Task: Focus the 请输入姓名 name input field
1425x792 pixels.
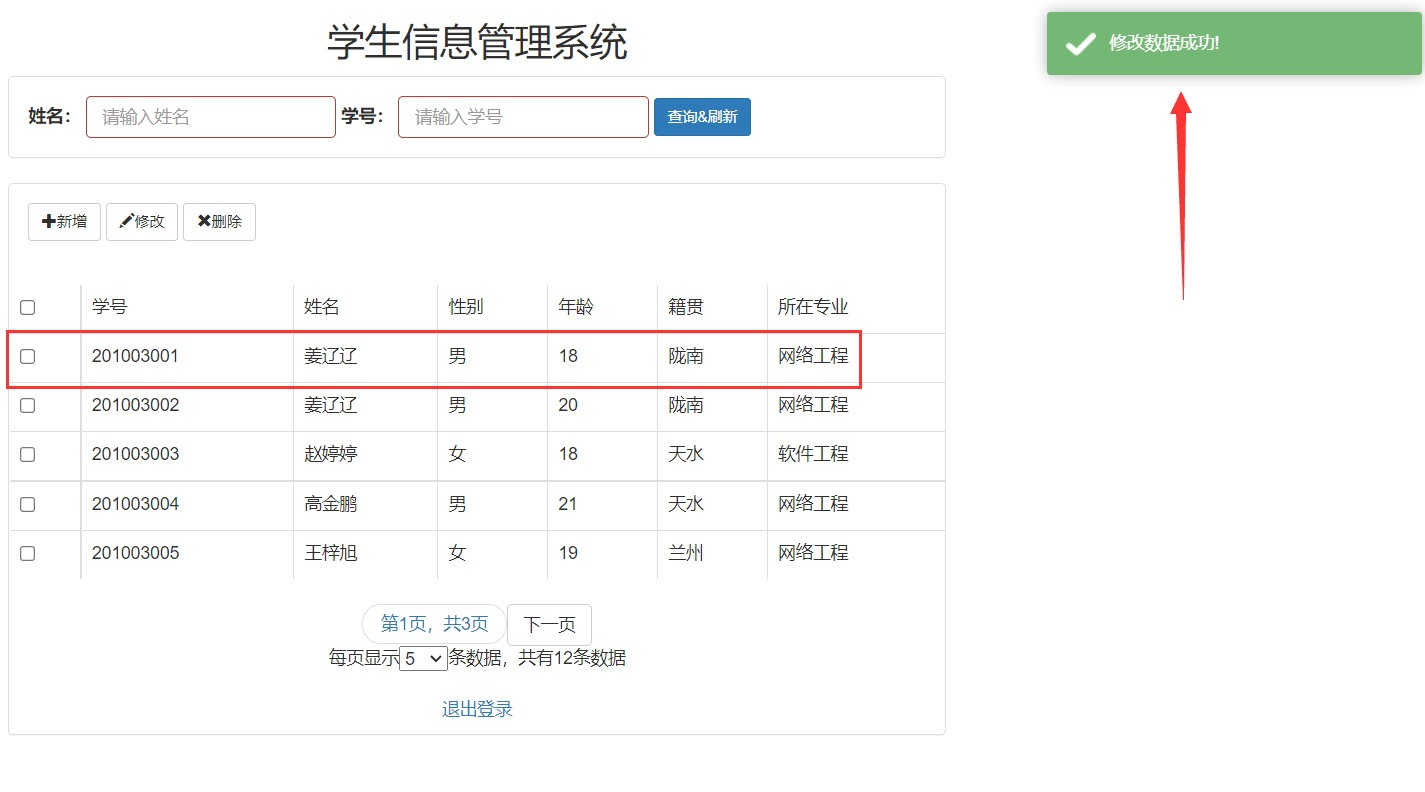Action: point(211,117)
